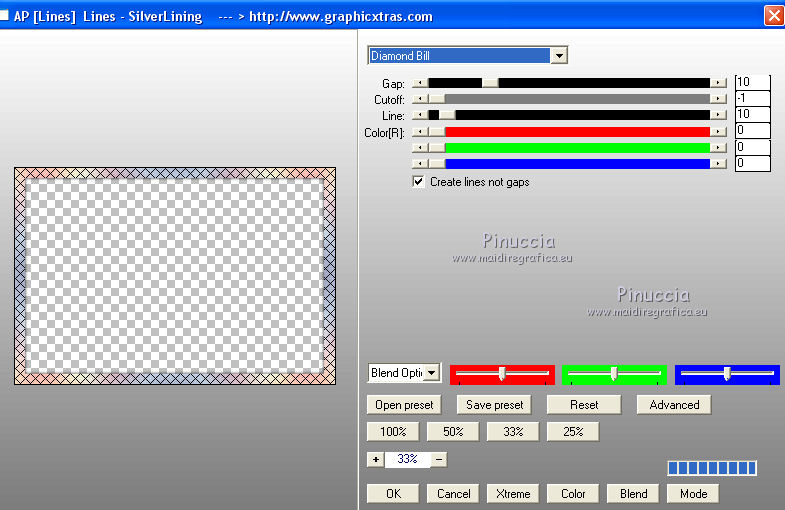Click the Reset button
The height and width of the screenshot is (510, 785).
tap(584, 404)
